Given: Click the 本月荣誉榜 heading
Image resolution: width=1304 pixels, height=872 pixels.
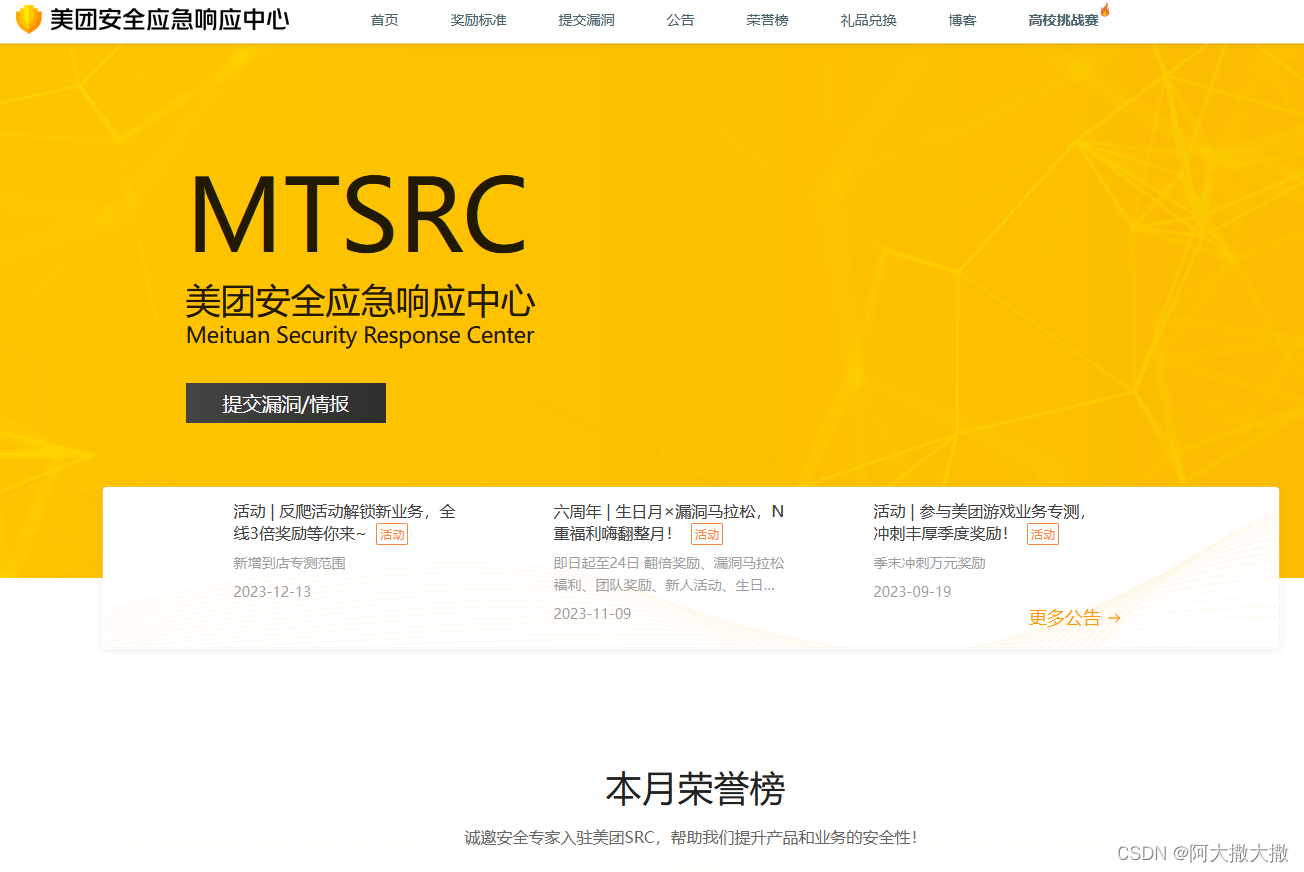Looking at the screenshot, I should coord(695,789).
